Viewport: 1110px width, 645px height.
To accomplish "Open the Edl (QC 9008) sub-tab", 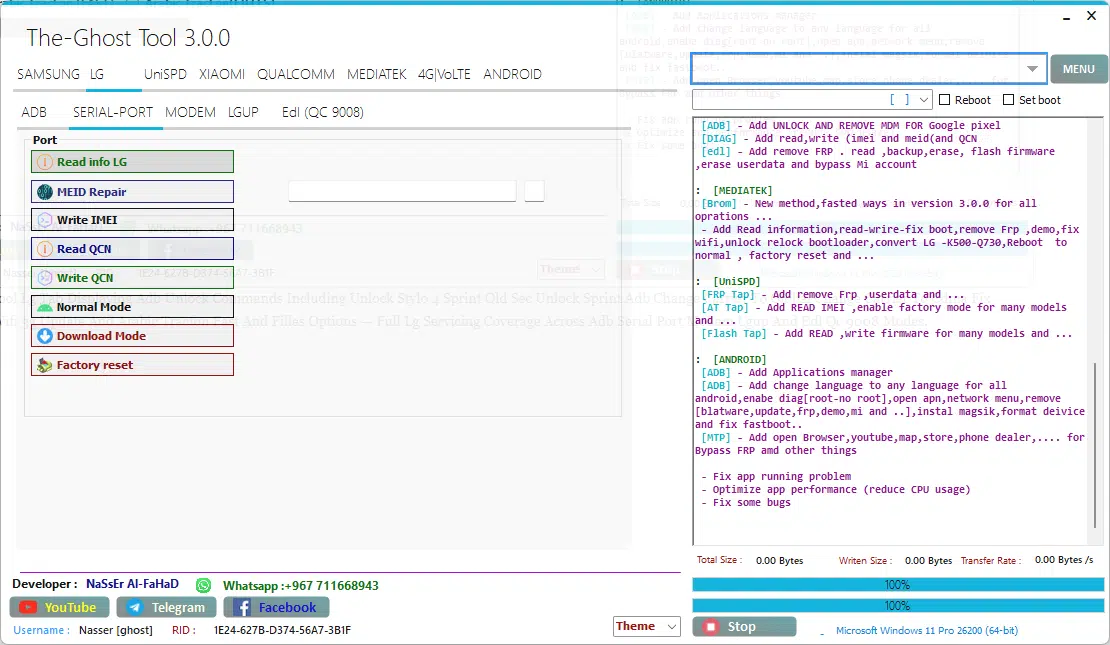I will point(322,113).
